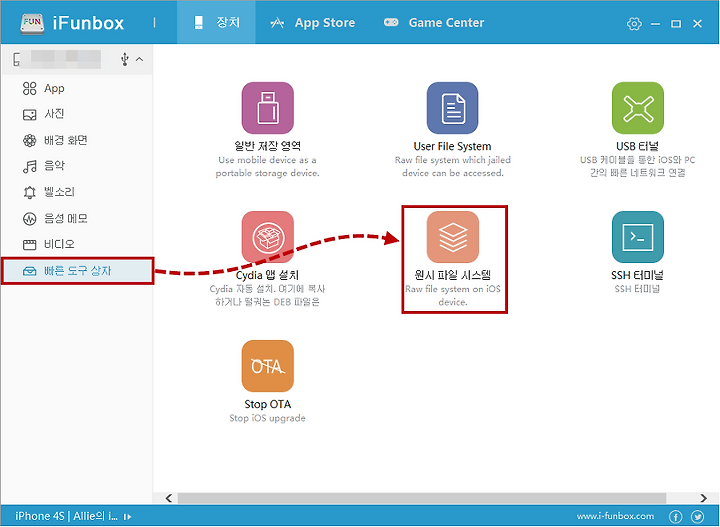Click the phone icon next to device name

point(17,59)
